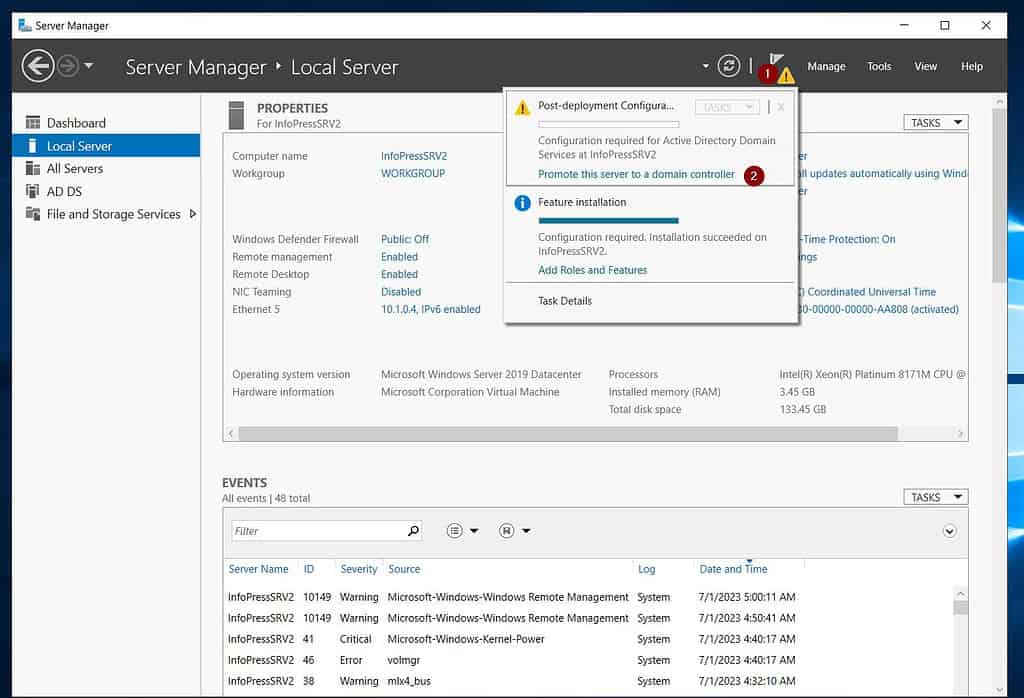Select the mlx4_bus Warning event row
This screenshot has width=1024, height=698.
pyautogui.click(x=590, y=681)
